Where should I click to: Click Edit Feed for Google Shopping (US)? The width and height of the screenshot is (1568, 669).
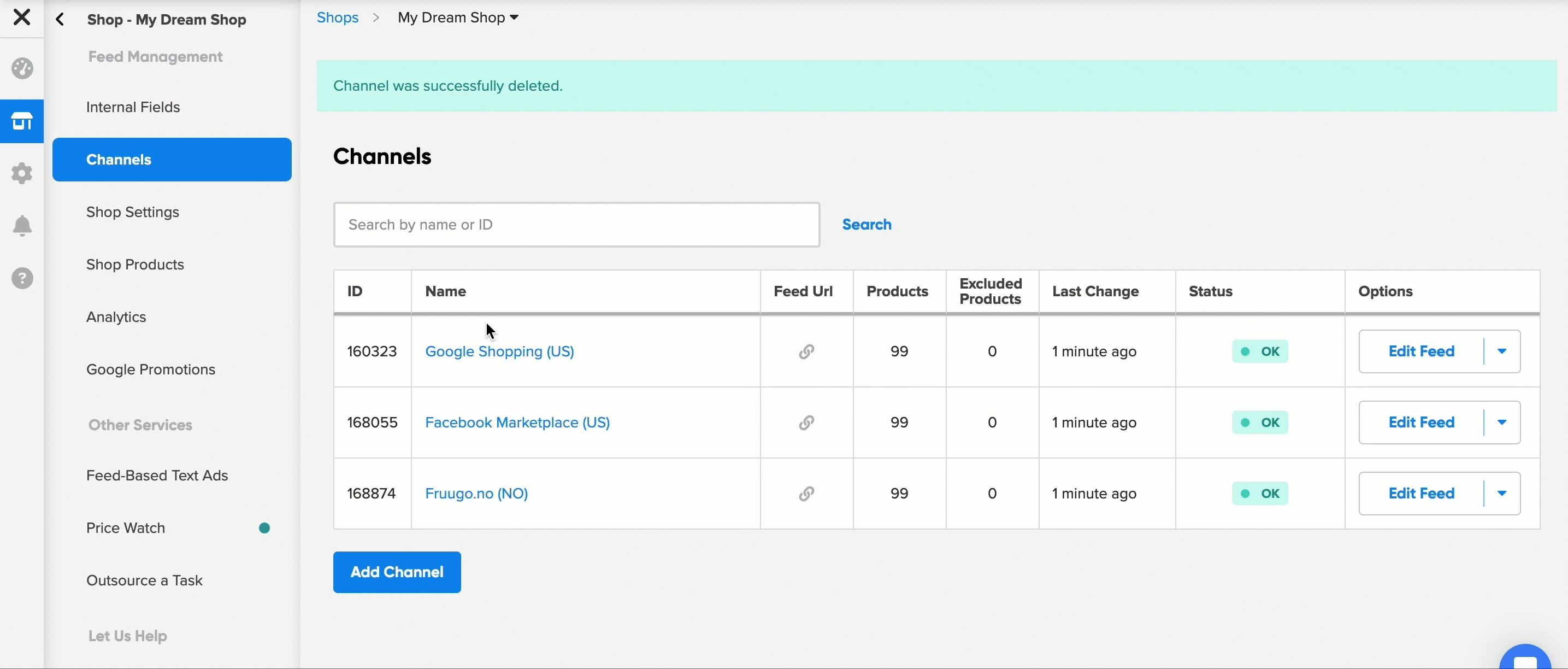(x=1421, y=351)
